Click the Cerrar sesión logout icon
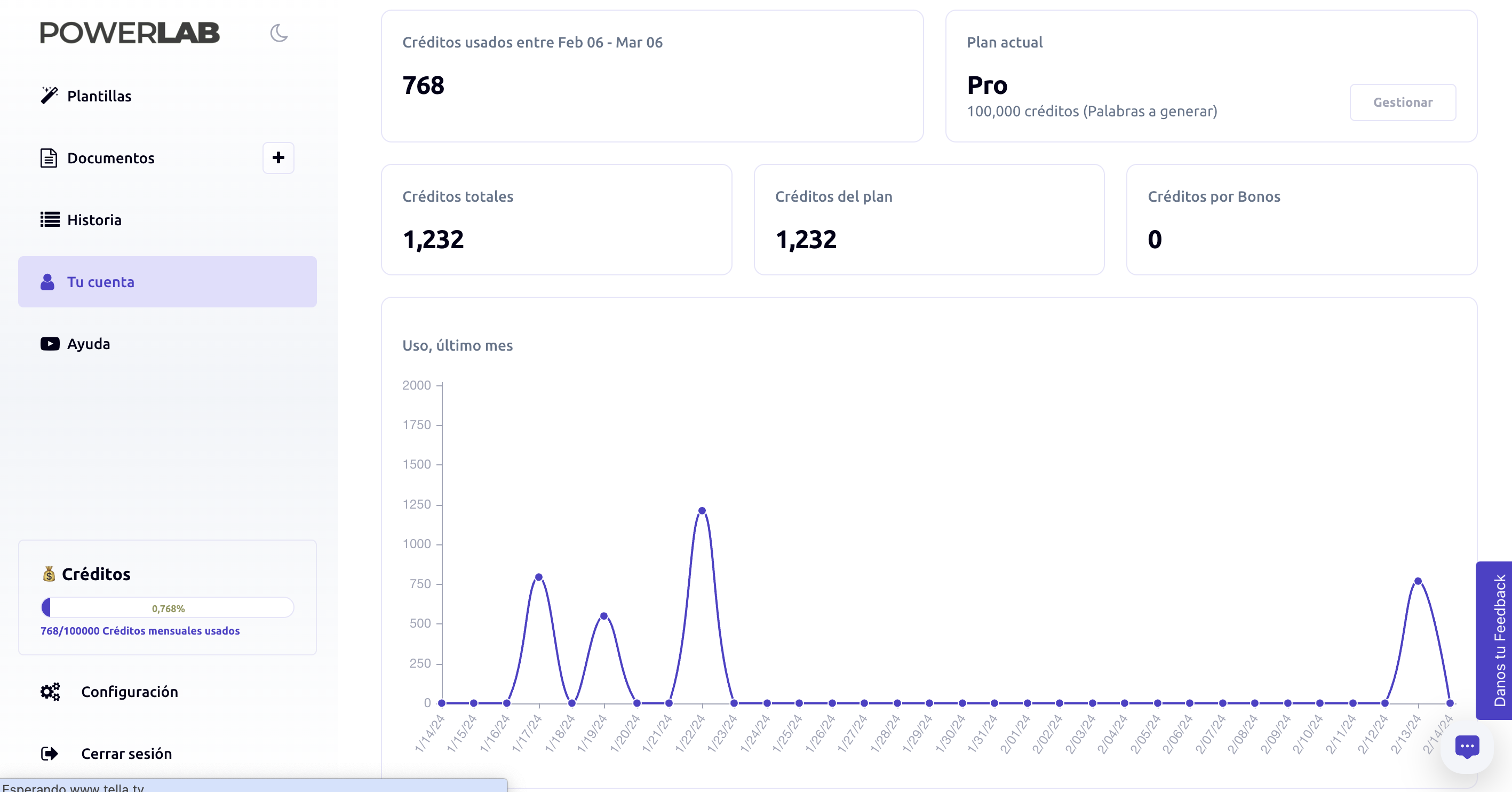The width and height of the screenshot is (1512, 792). coord(50,753)
